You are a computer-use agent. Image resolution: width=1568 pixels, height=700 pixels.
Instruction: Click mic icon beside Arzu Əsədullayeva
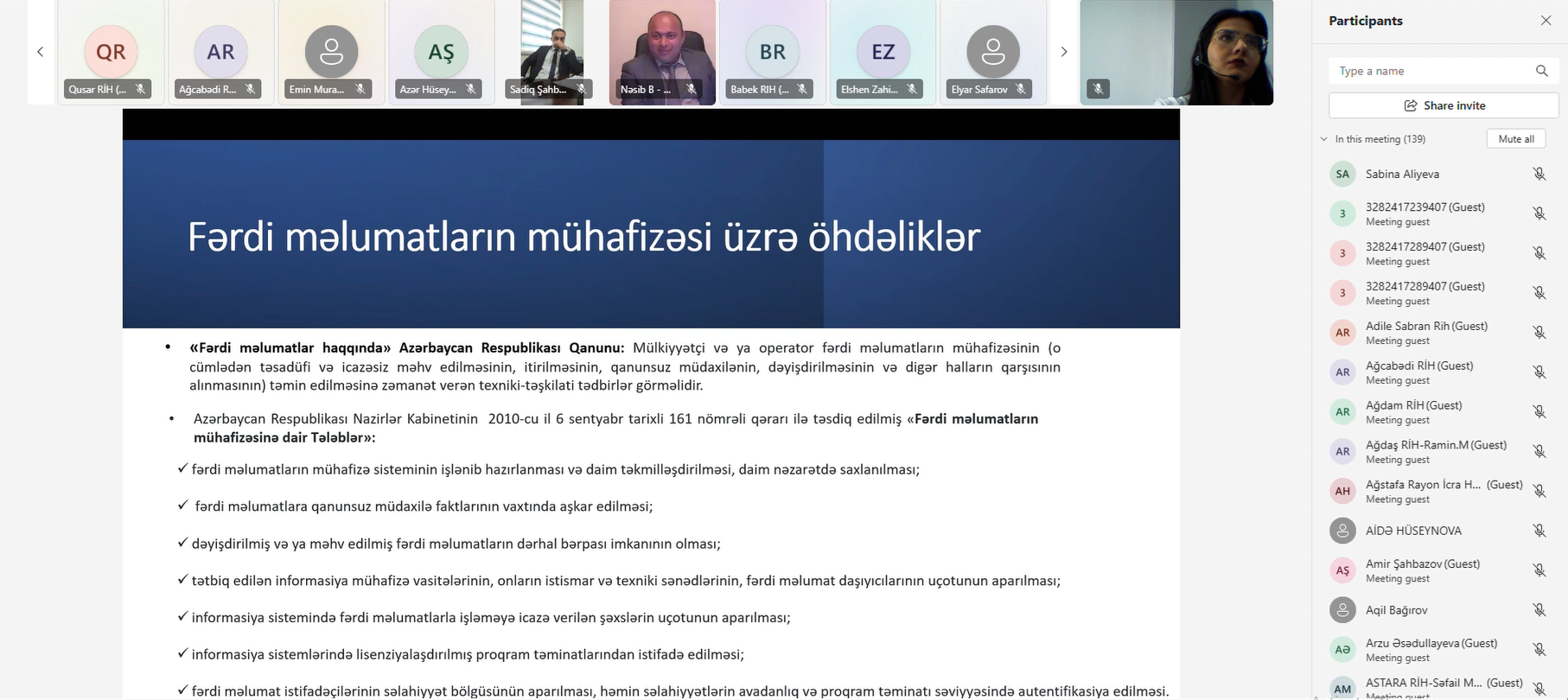tap(1539, 650)
